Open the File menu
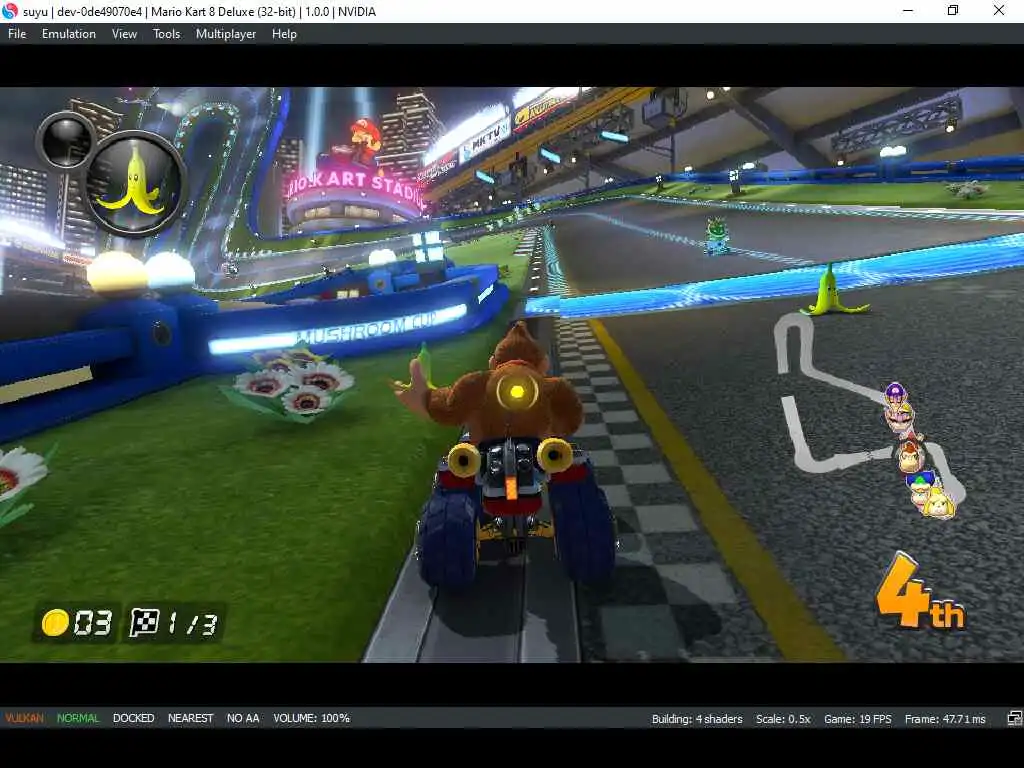The image size is (1024, 768). 17,34
